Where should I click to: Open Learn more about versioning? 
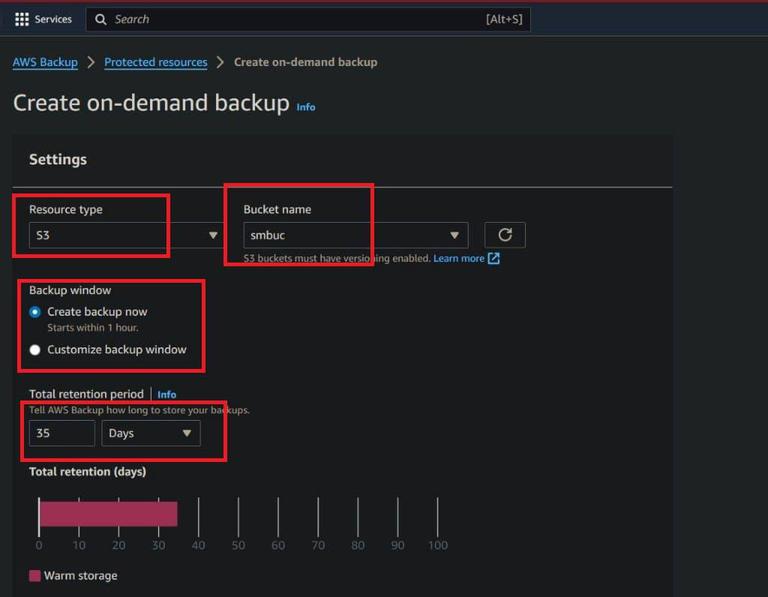[458, 258]
